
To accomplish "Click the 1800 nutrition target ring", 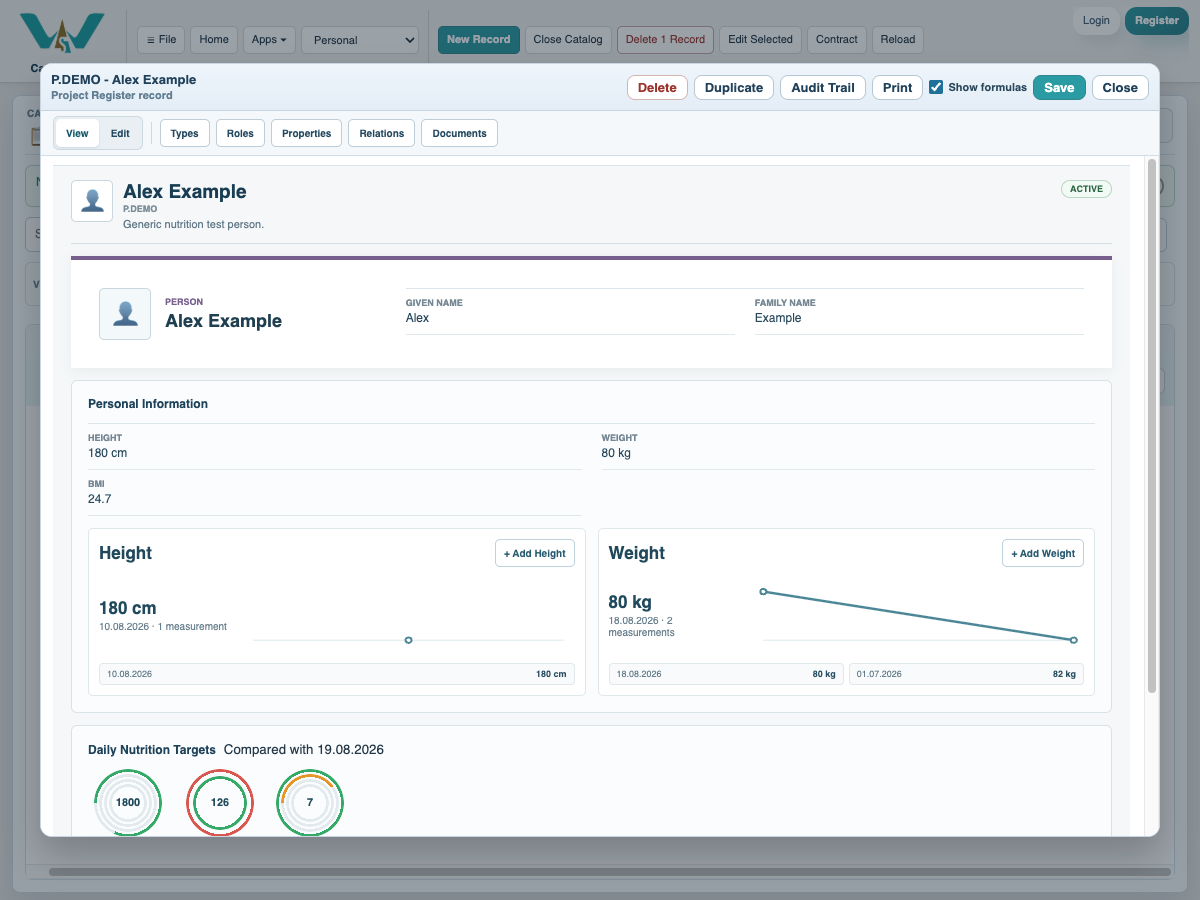I will click(x=128, y=802).
